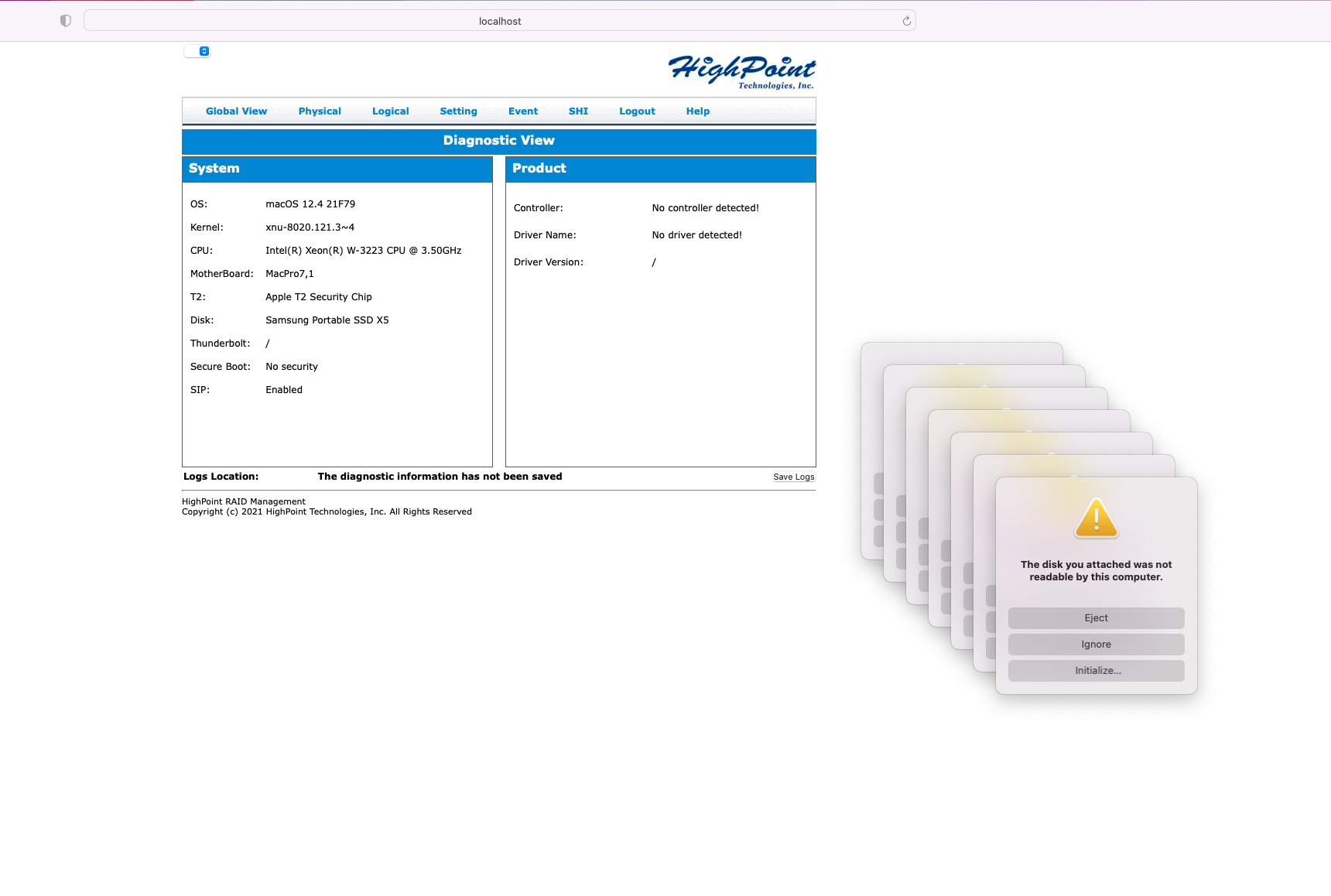Image resolution: width=1331 pixels, height=896 pixels.
Task: Select the MotherBoard value MacPro7,1
Action: [289, 274]
